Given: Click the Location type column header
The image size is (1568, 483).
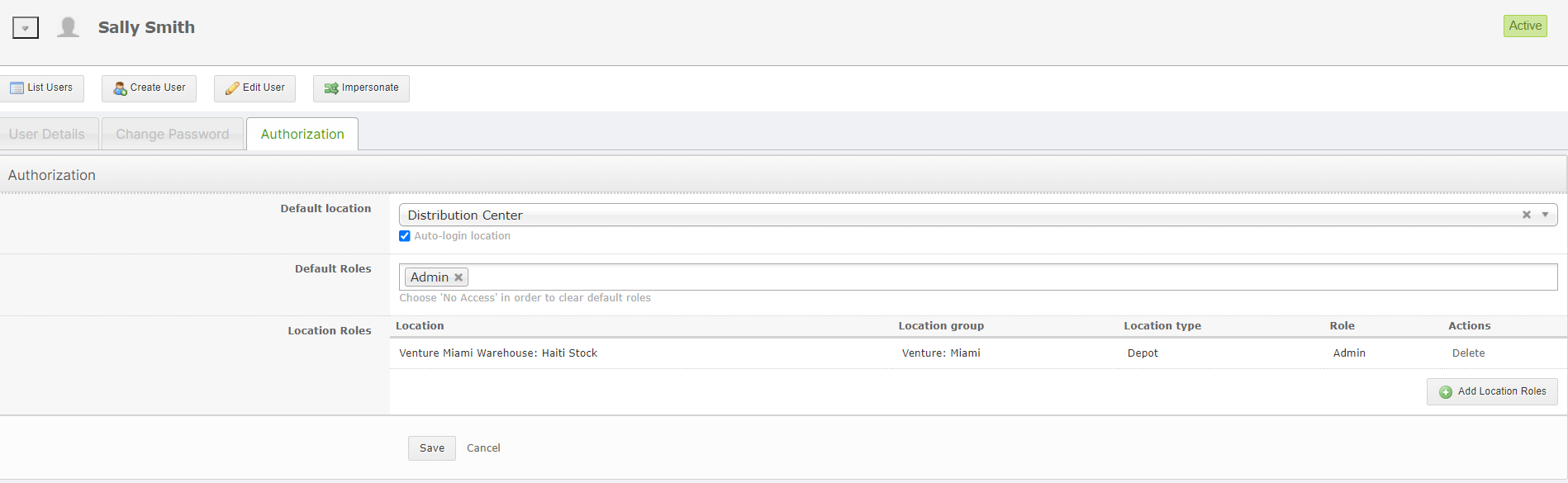Looking at the screenshot, I should point(1162,326).
